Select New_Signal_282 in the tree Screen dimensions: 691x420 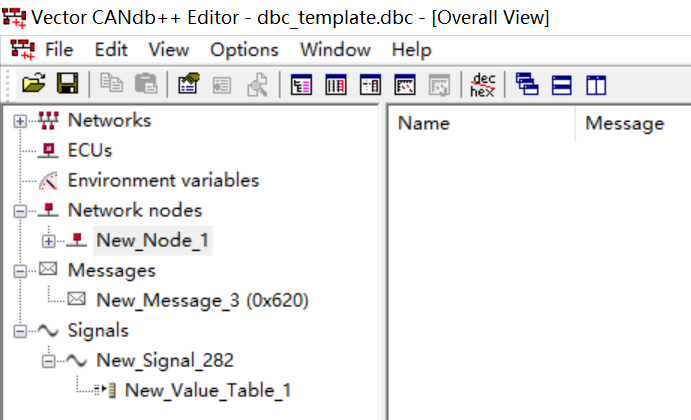165,361
